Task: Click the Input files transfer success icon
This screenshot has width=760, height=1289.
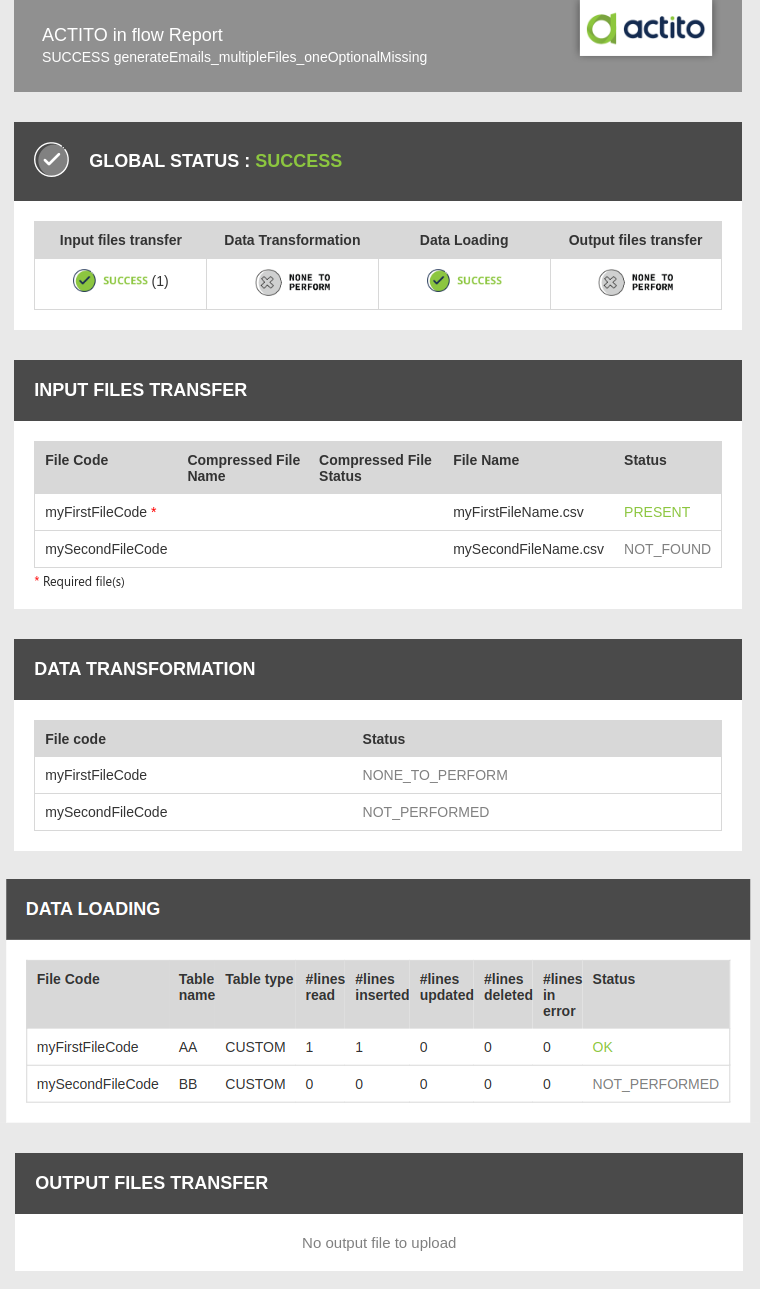Action: coord(84,281)
